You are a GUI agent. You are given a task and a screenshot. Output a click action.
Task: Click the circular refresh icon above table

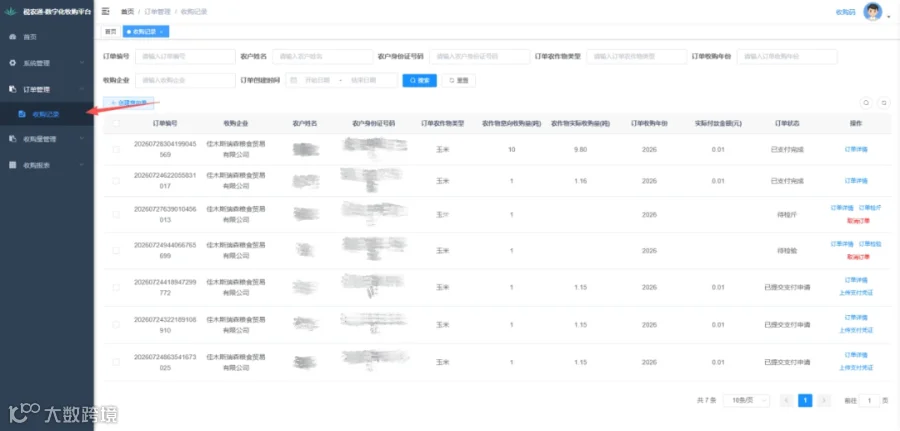(885, 103)
